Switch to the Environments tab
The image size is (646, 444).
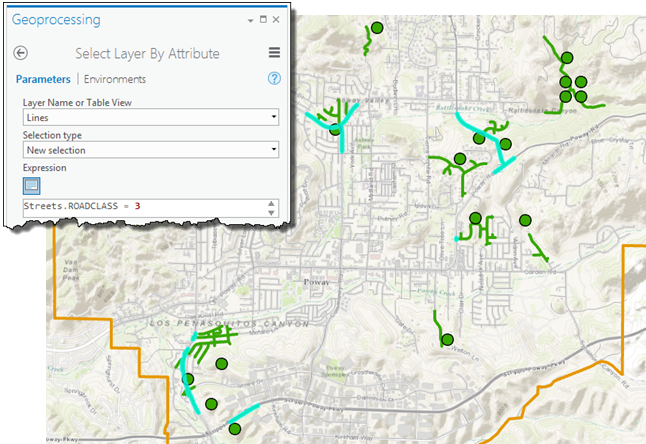pyautogui.click(x=115, y=79)
